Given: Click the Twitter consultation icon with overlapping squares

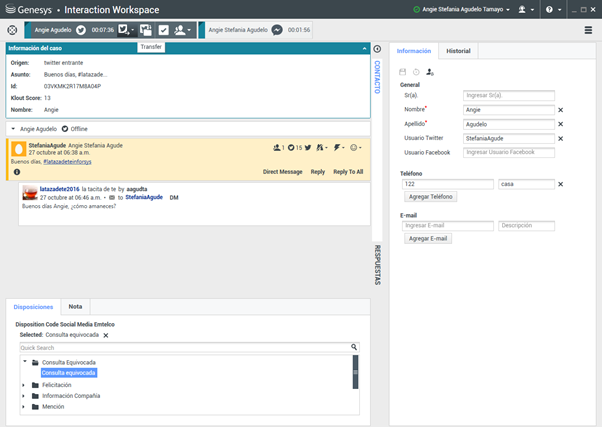Looking at the screenshot, I should click(x=146, y=30).
